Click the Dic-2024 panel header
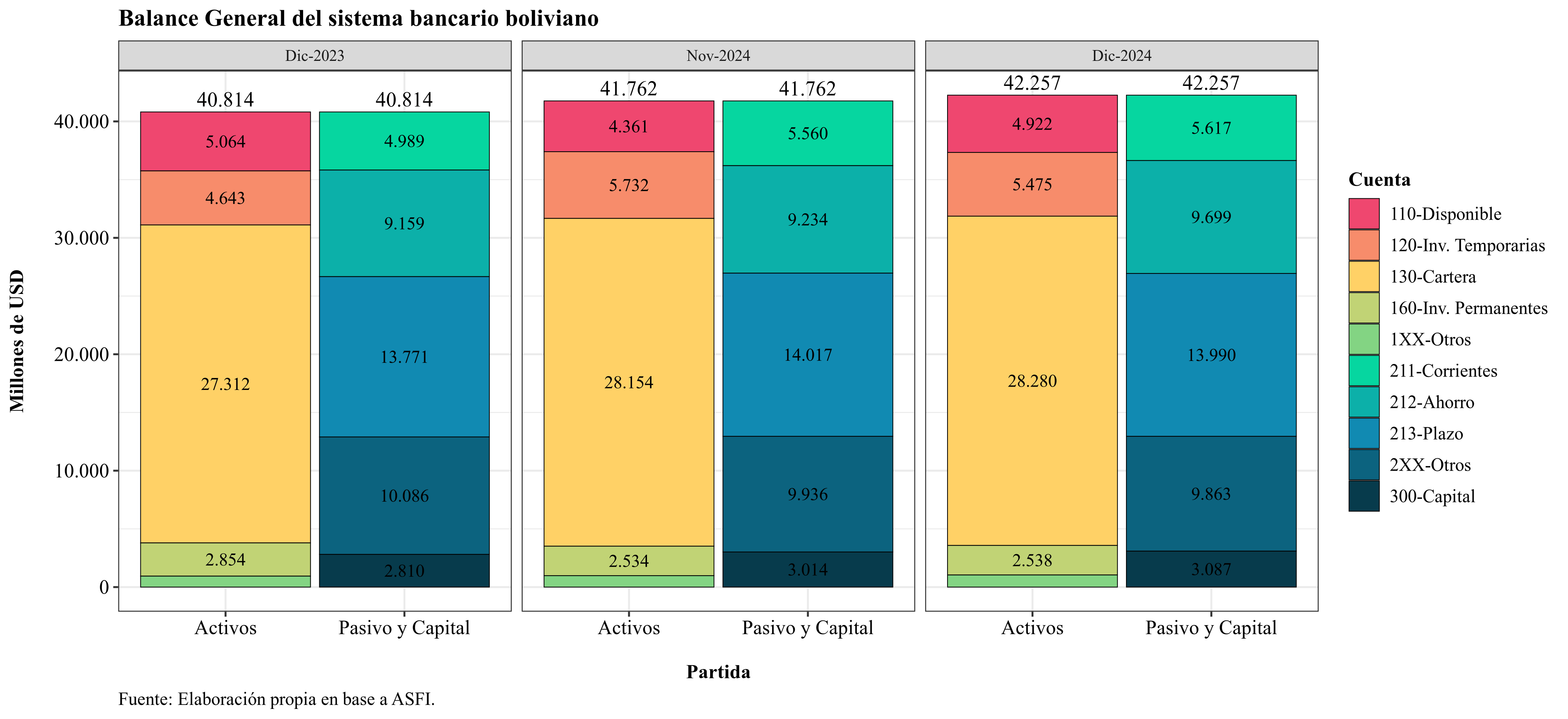Viewport: 1568px width, 719px height. pyautogui.click(x=1122, y=55)
